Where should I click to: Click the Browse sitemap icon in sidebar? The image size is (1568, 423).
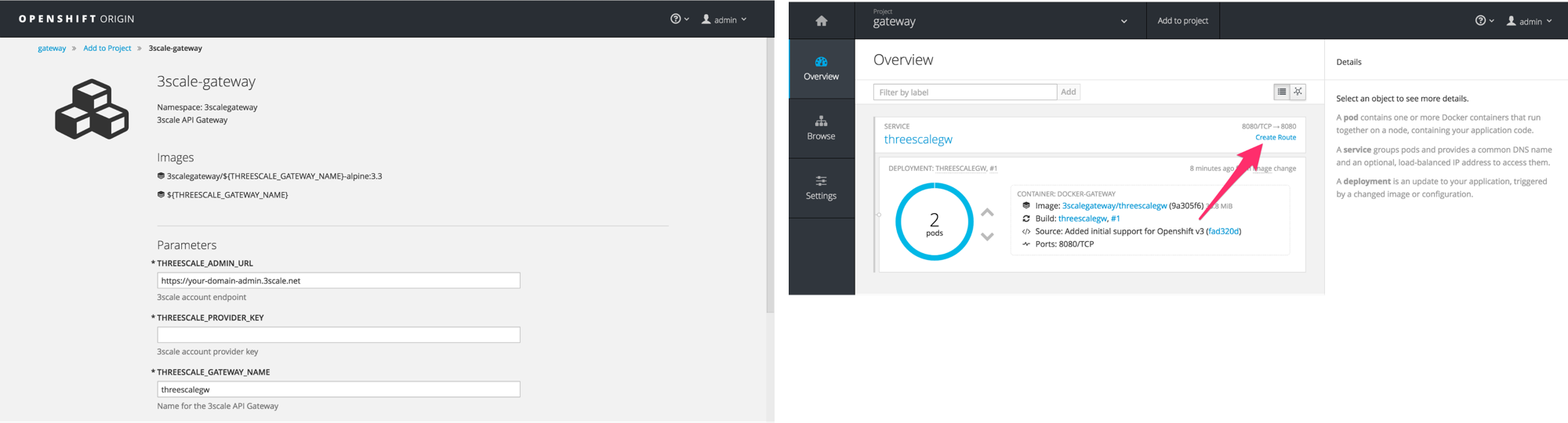[821, 121]
